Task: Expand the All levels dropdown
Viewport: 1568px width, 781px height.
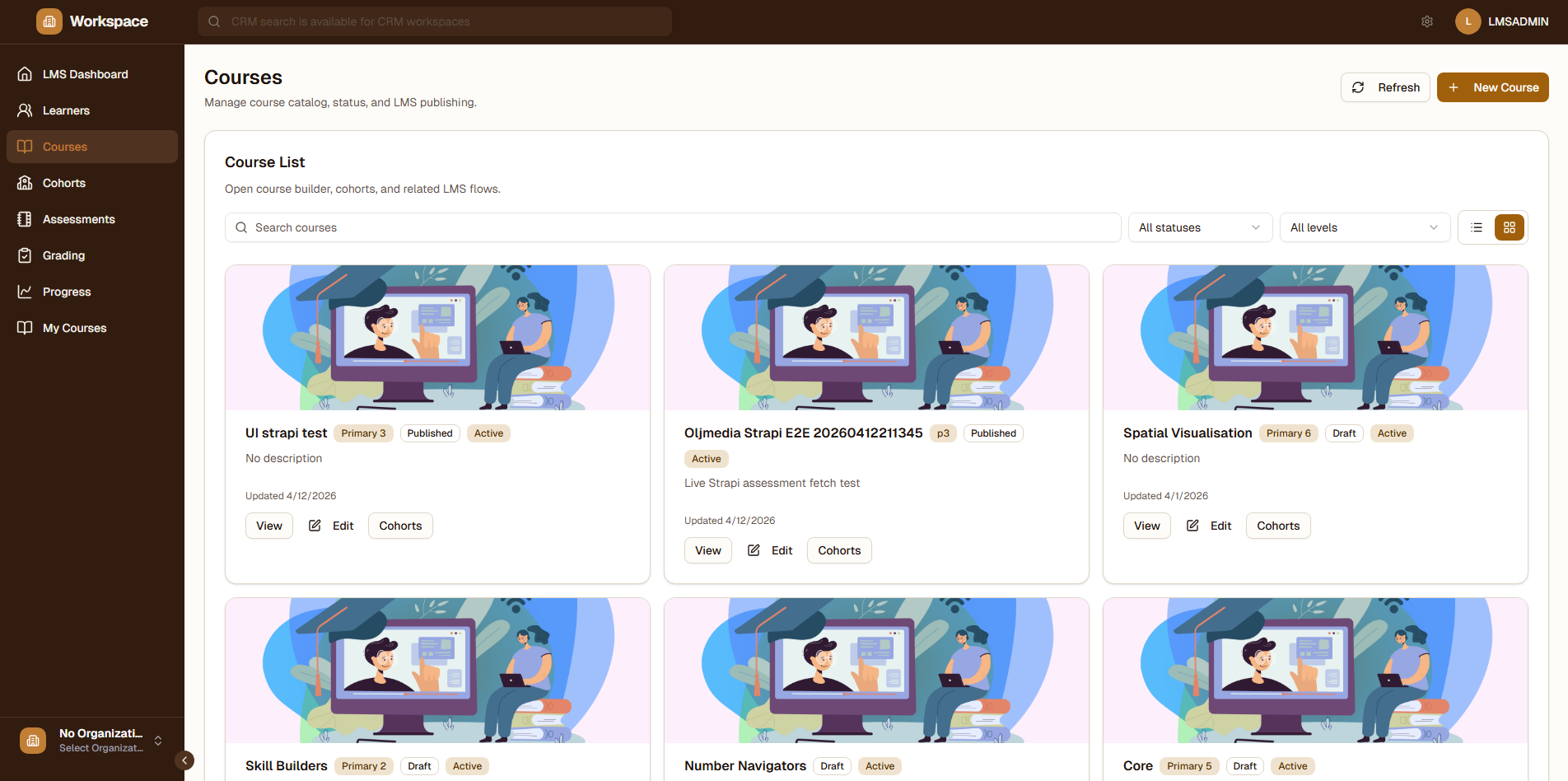Action: 1365,227
